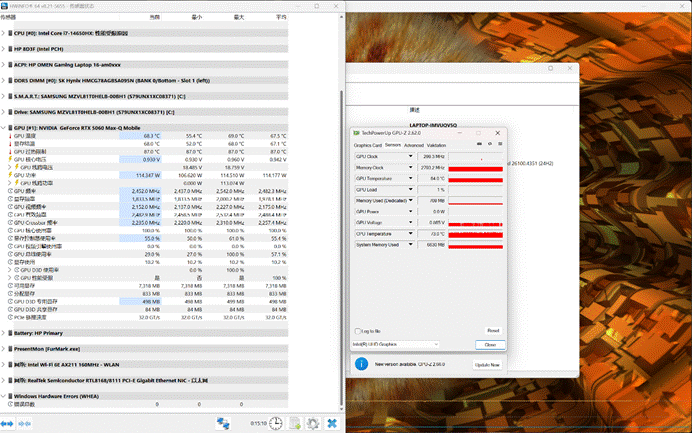This screenshot has height=433, width=692.
Task: Click the Update Now button
Action: (487, 365)
